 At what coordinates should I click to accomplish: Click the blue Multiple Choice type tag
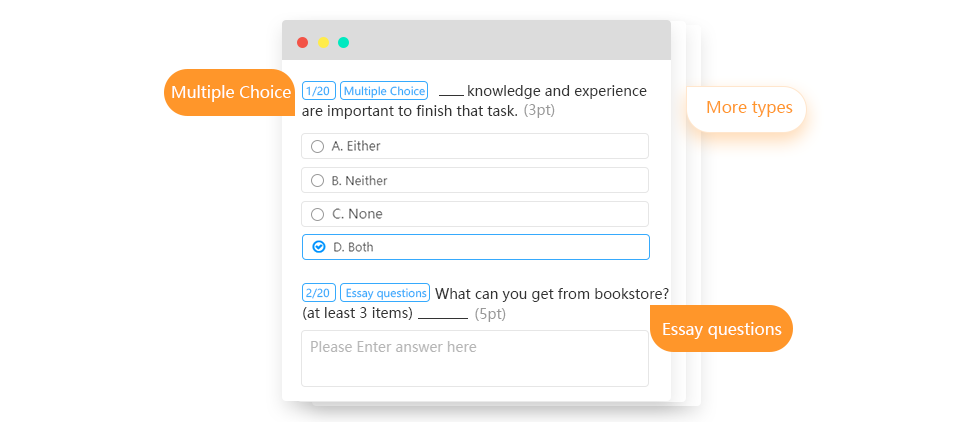384,91
